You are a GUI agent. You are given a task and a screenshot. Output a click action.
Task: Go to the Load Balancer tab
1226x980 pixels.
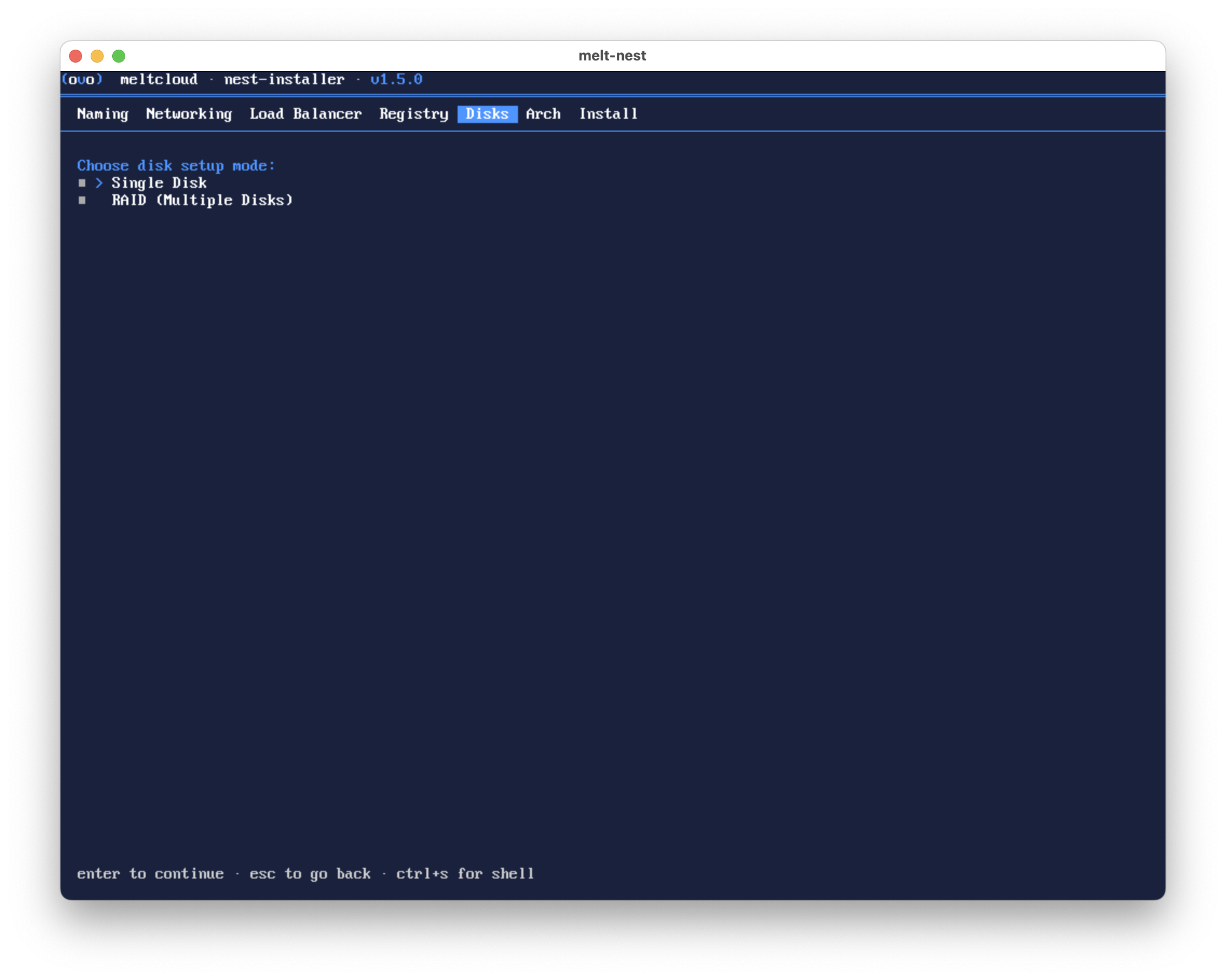(x=305, y=114)
